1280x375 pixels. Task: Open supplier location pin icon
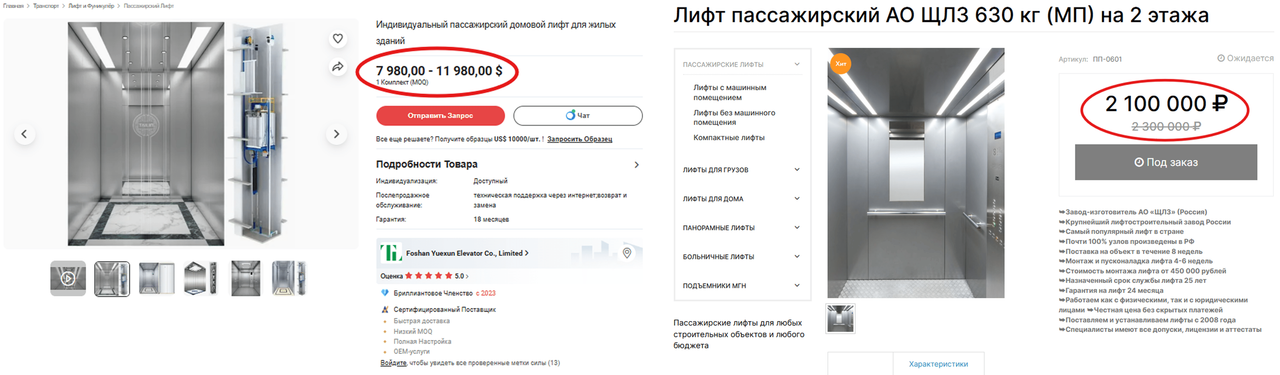627,253
